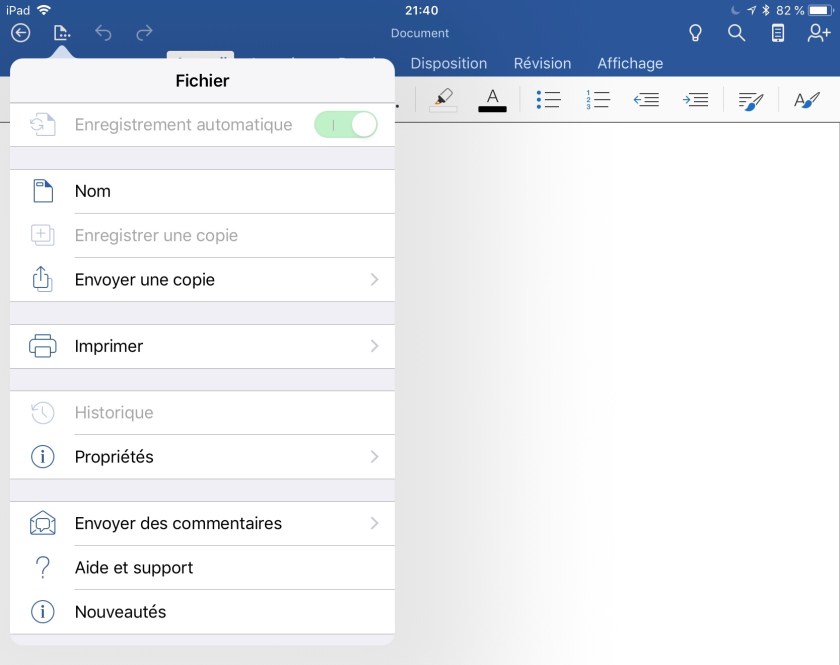840x665 pixels.
Task: Open the Fichier file menu icon
Action: coord(62,33)
